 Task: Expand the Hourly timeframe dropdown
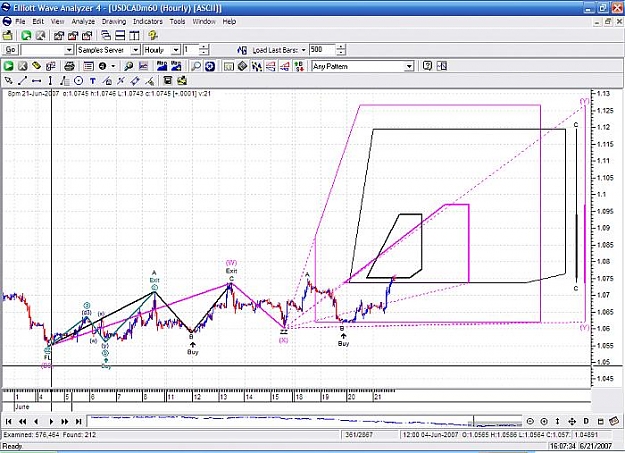(176, 50)
